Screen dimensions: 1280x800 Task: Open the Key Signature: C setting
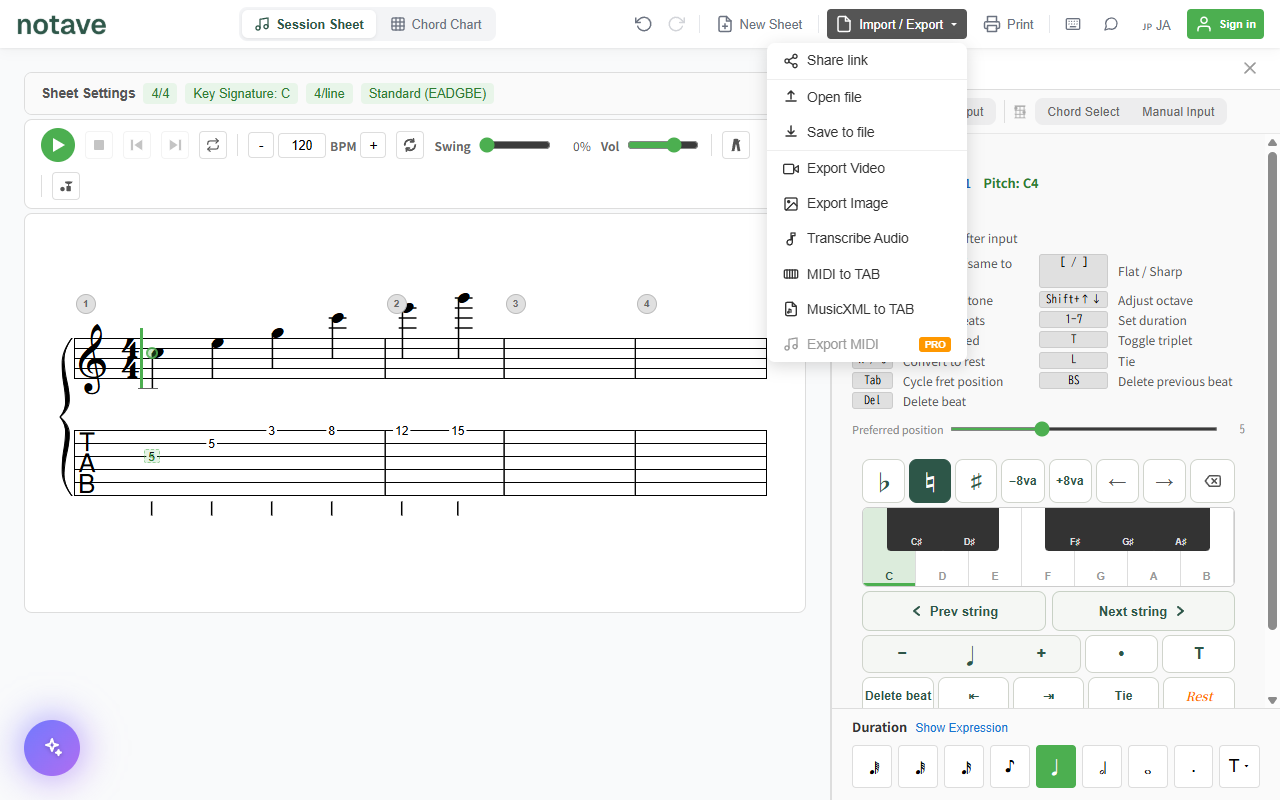point(241,93)
